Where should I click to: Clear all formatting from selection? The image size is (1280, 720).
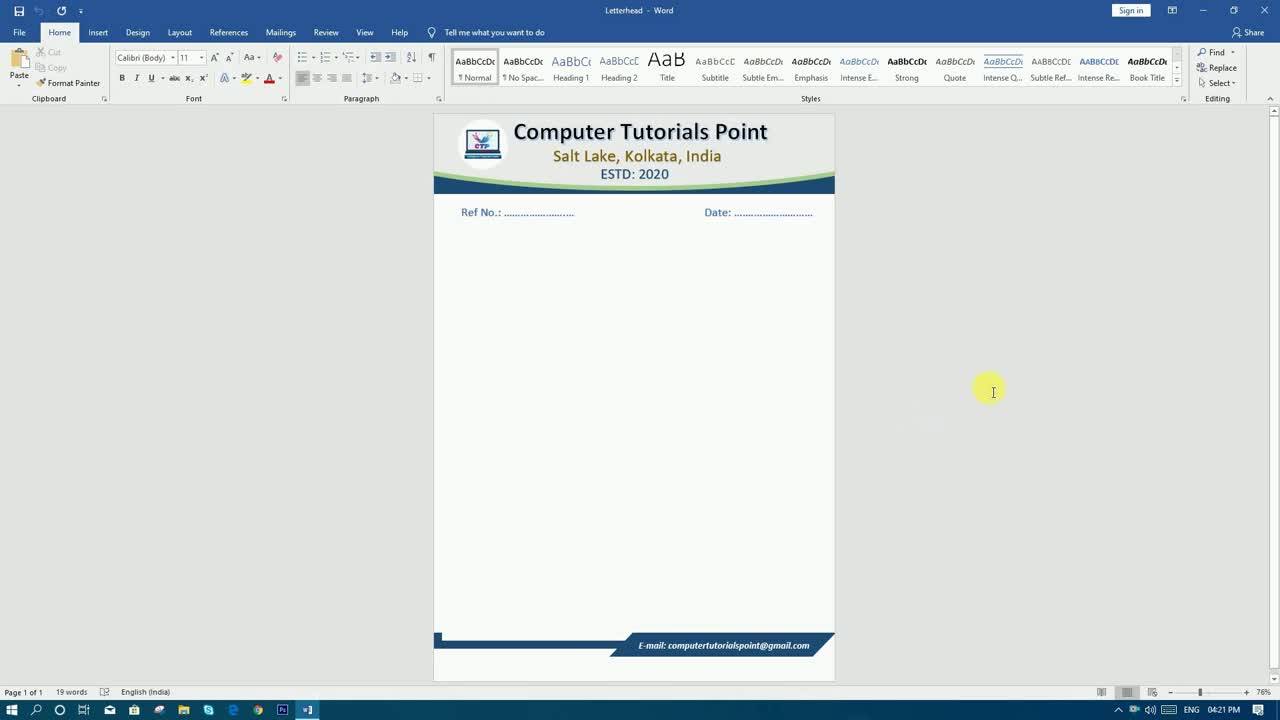coord(277,57)
